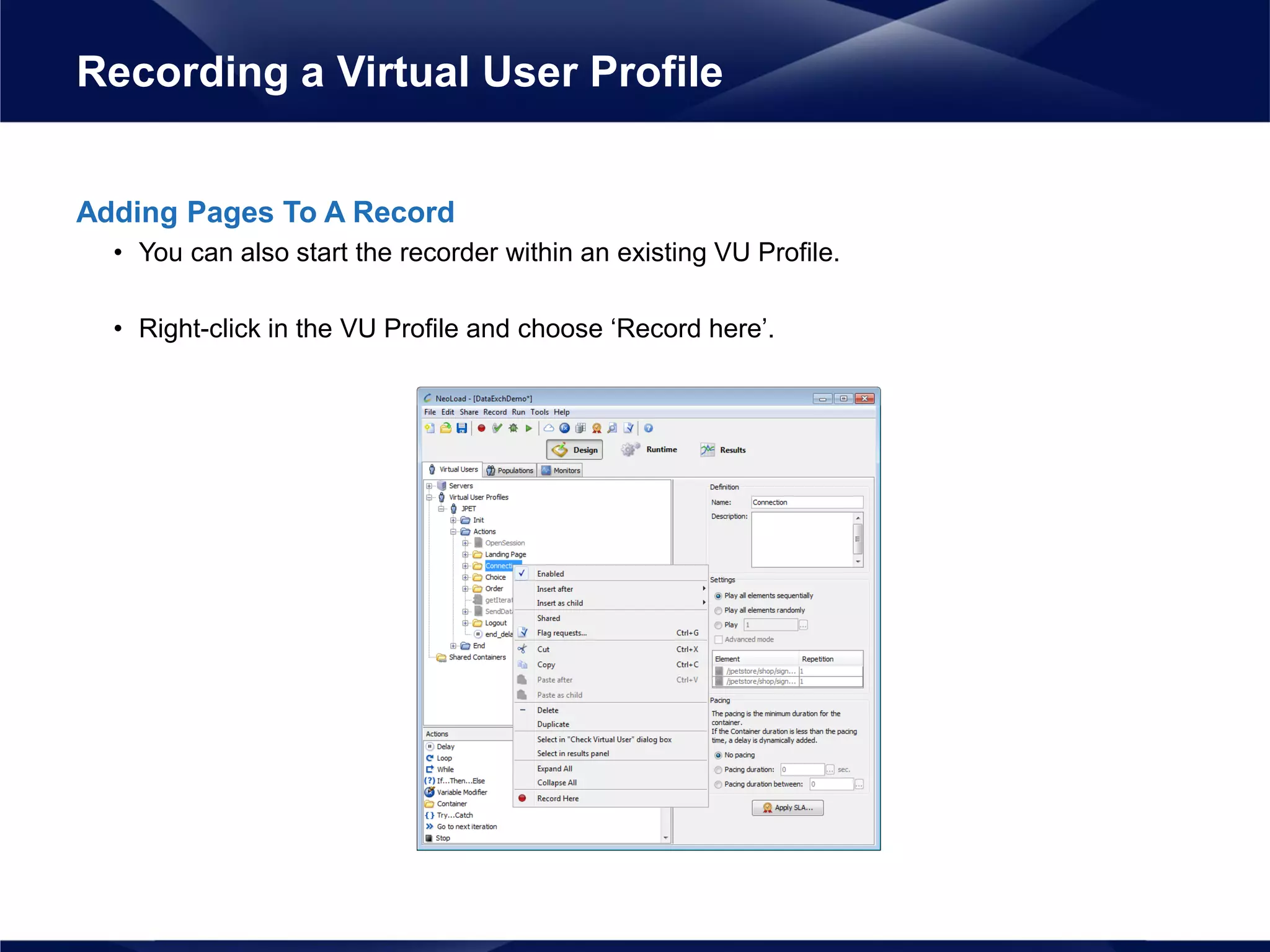Click the New project toolbar icon

click(x=430, y=428)
